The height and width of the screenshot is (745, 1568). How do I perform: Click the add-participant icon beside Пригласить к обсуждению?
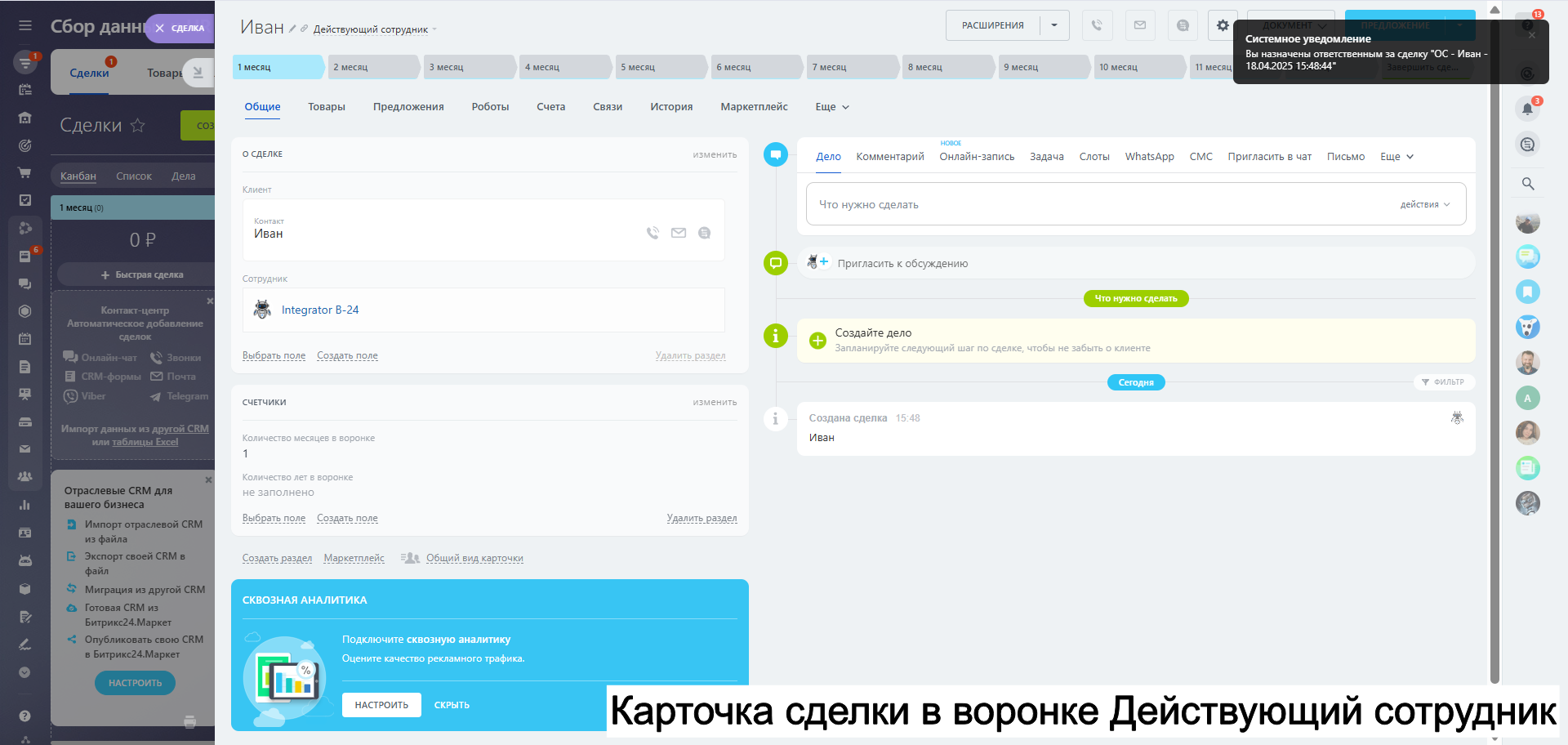(817, 262)
